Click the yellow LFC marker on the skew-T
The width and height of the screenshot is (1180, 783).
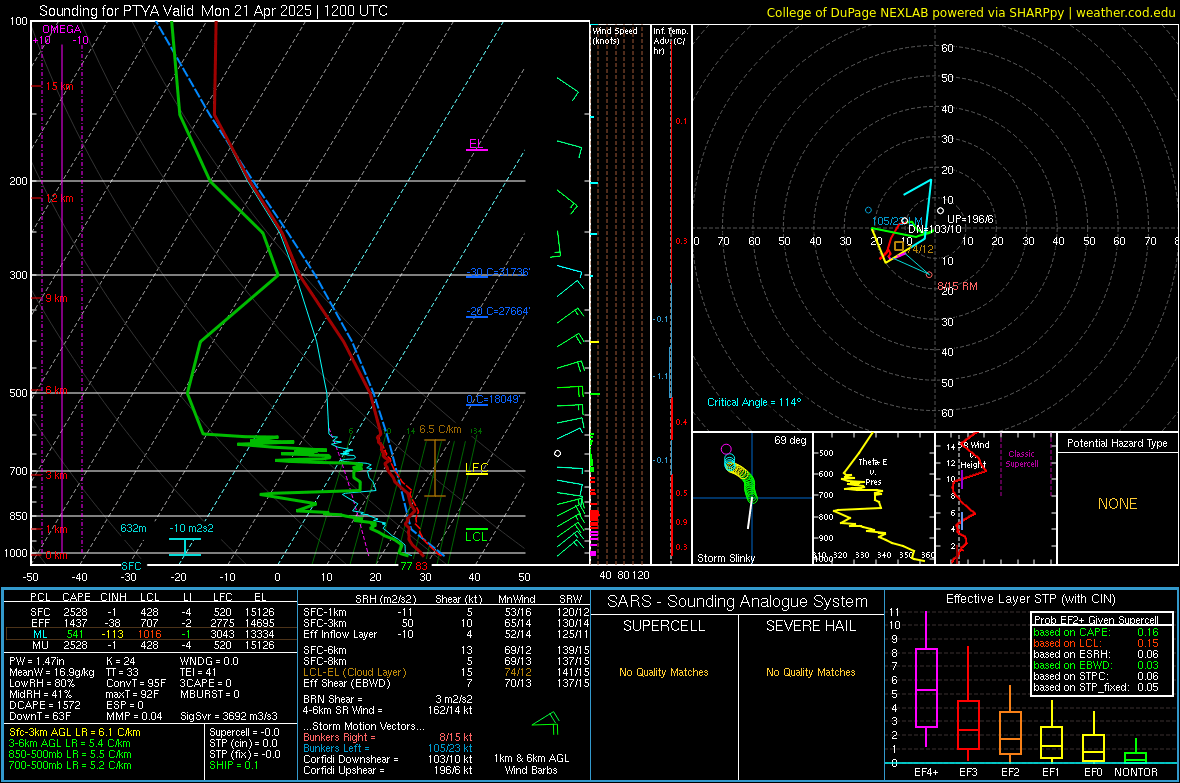476,468
